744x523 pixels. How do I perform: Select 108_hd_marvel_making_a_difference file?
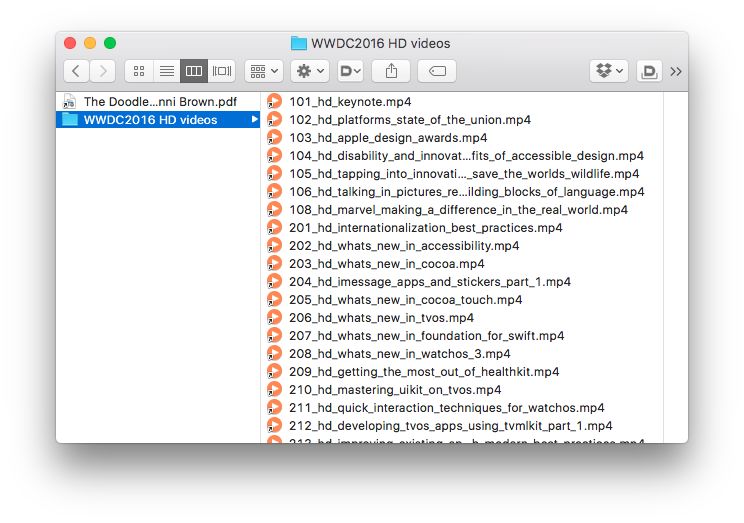463,210
